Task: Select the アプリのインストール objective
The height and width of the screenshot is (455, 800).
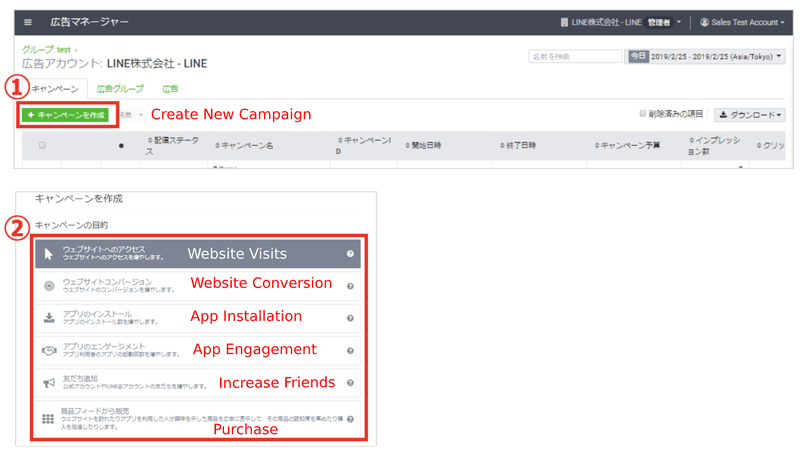Action: [x=197, y=318]
